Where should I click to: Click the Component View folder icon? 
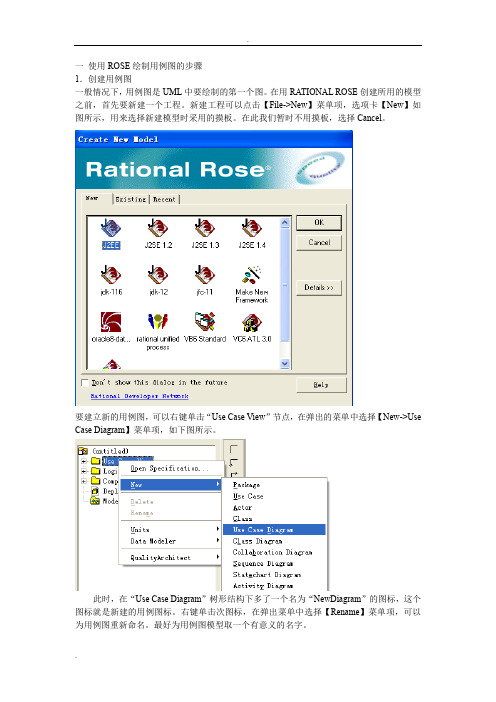pyautogui.click(x=95, y=480)
